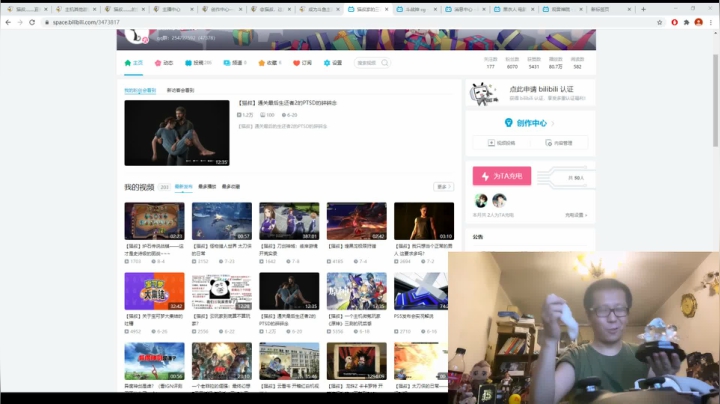The image size is (720, 404).
Task: Click the pink 为TA充电 charge button
Action: click(502, 176)
